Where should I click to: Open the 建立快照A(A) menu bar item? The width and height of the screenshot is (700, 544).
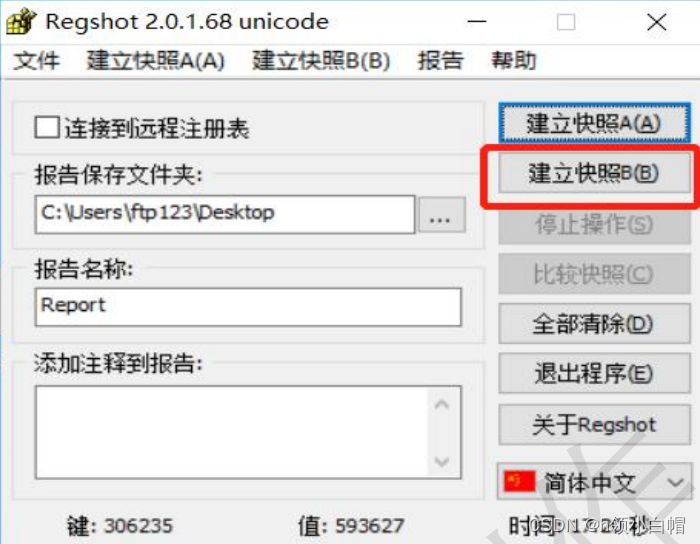click(155, 61)
